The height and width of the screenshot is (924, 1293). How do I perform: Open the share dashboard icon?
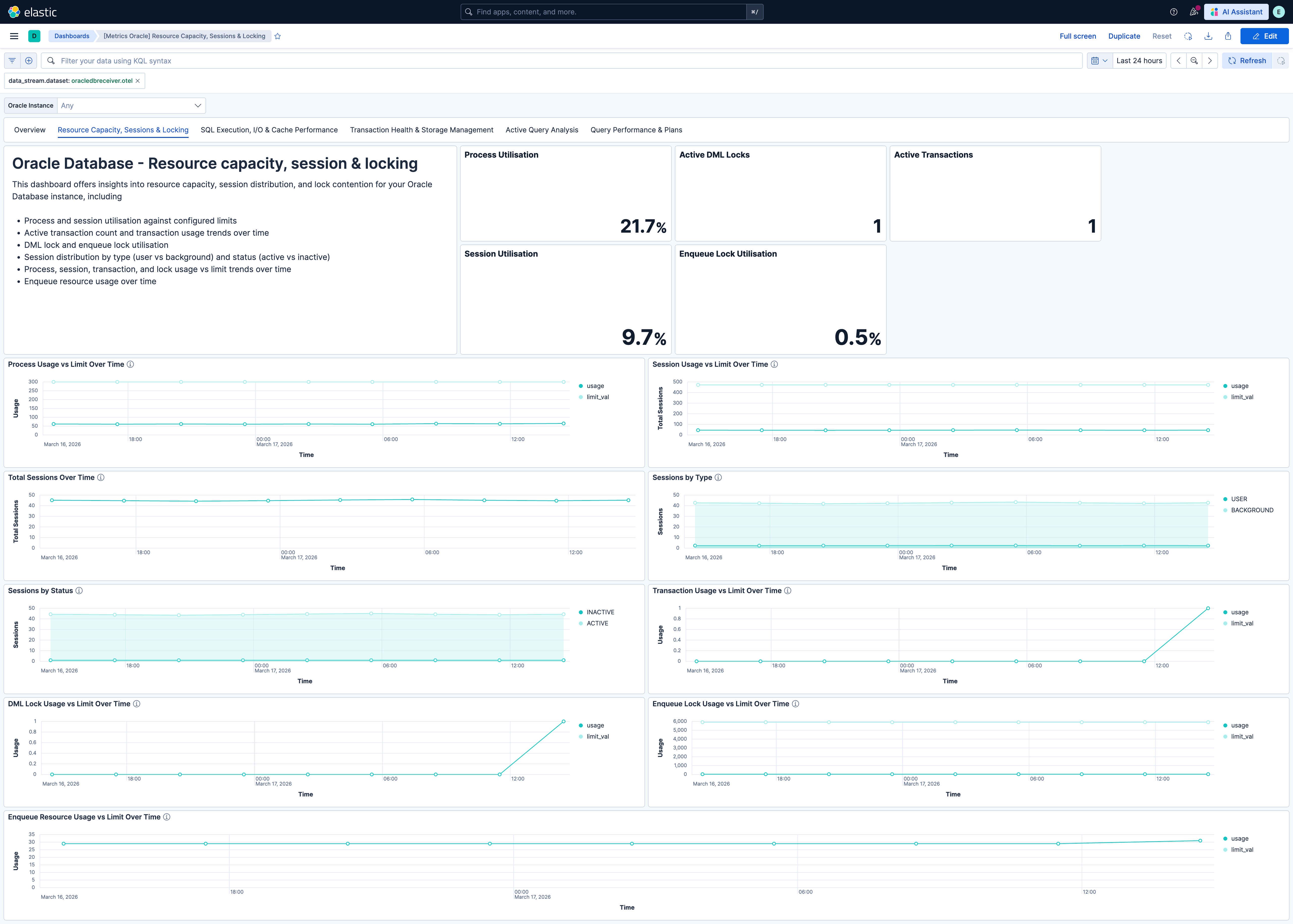[1228, 36]
